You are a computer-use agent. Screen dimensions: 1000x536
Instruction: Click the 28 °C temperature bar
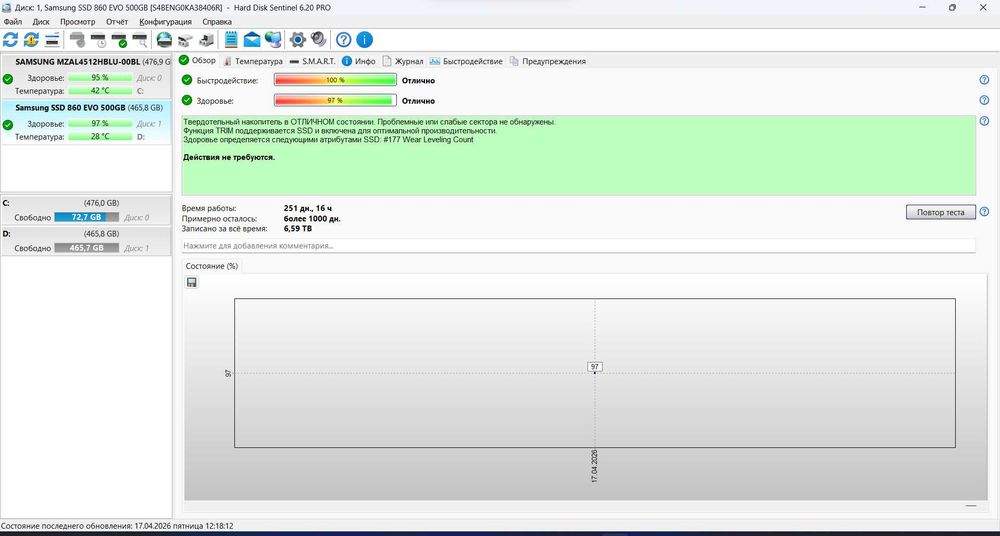click(99, 137)
